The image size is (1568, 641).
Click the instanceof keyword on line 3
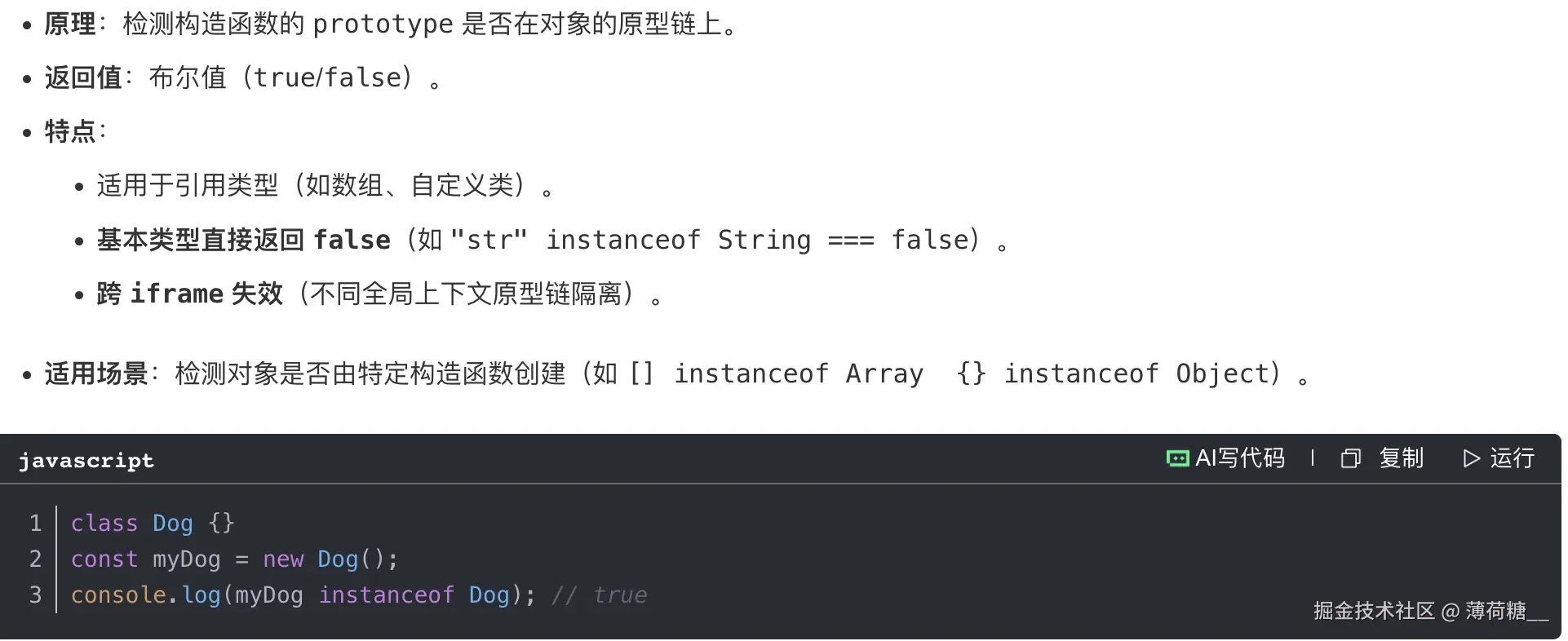[387, 595]
